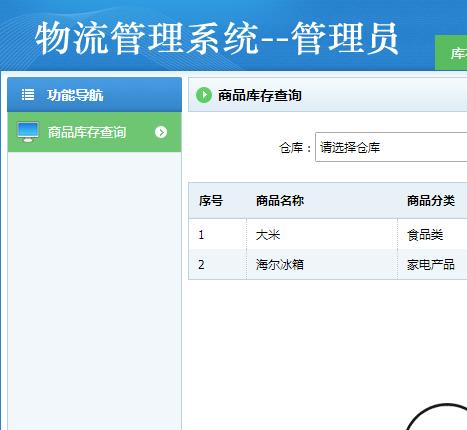Click the 仓库 field label
This screenshot has height=430, width=467.
click(x=295, y=147)
